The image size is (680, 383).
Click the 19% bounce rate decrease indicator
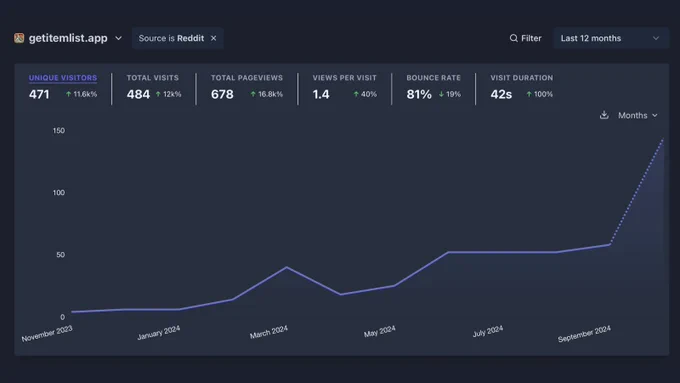(450, 94)
